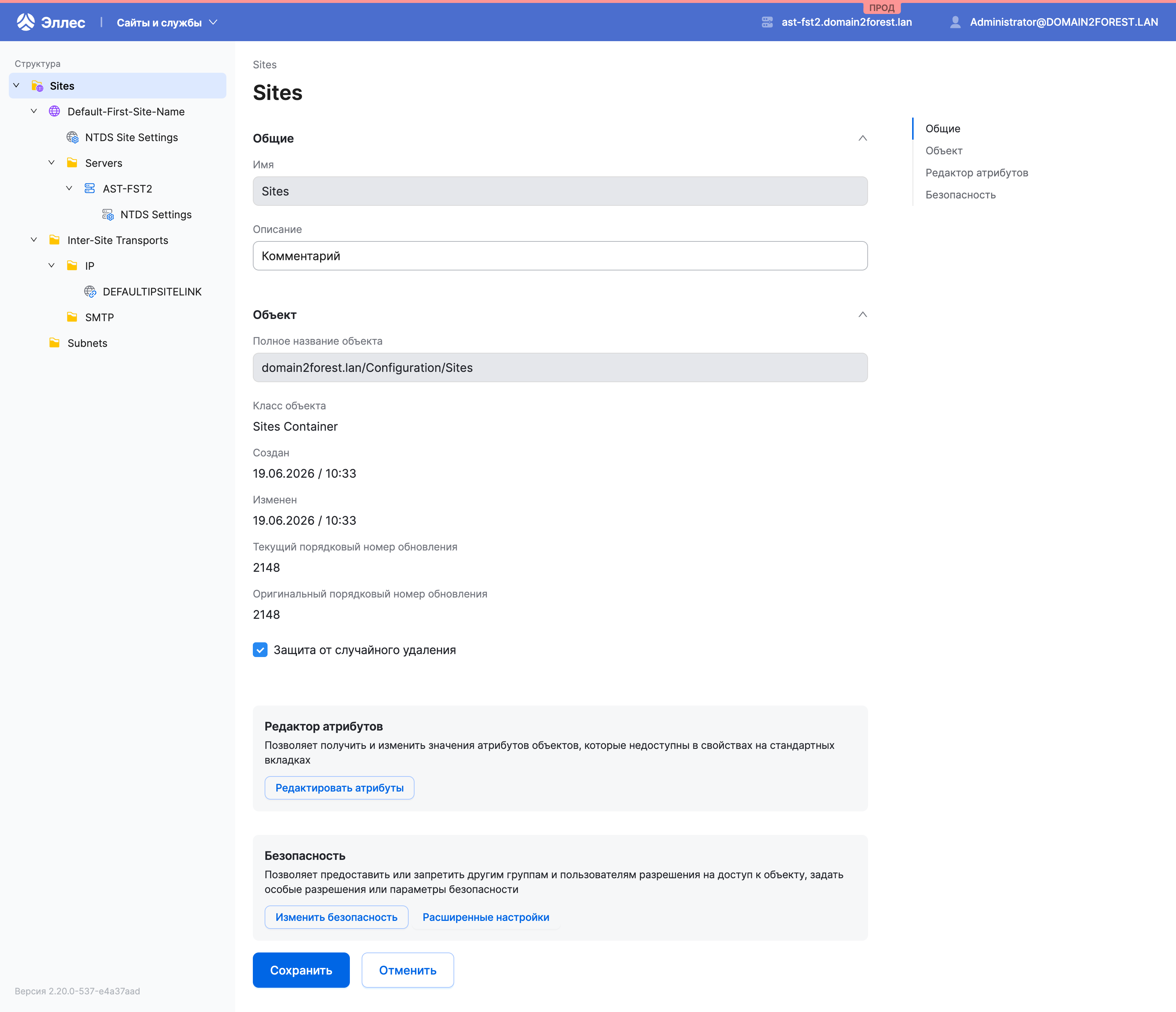Go to Редактор атрибутов in right navigation
The width and height of the screenshot is (1176, 1012).
point(977,173)
